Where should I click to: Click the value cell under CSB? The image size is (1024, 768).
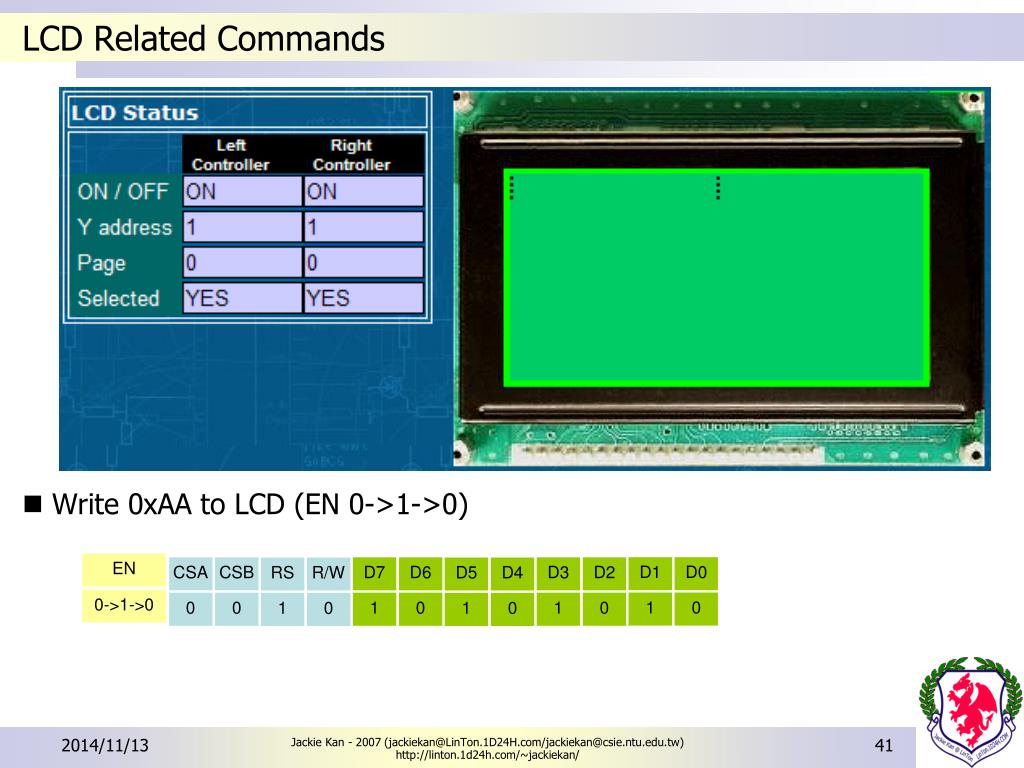point(236,609)
